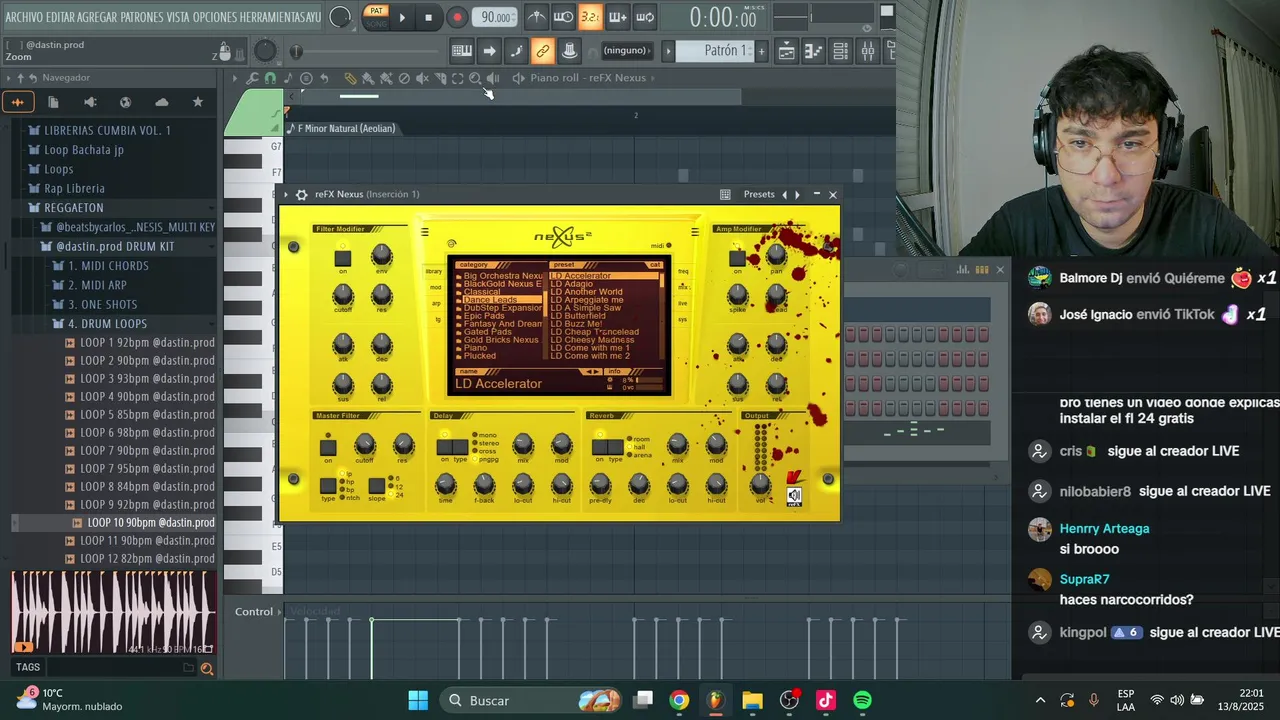
Task: Open the browser favorites star tab
Action: (197, 102)
